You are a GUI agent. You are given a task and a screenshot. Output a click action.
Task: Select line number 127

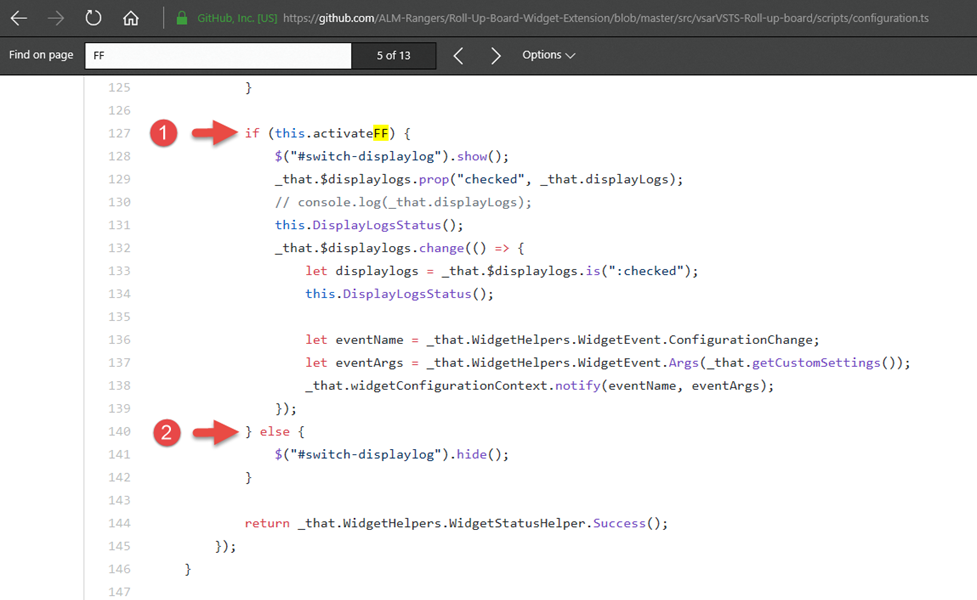119,132
